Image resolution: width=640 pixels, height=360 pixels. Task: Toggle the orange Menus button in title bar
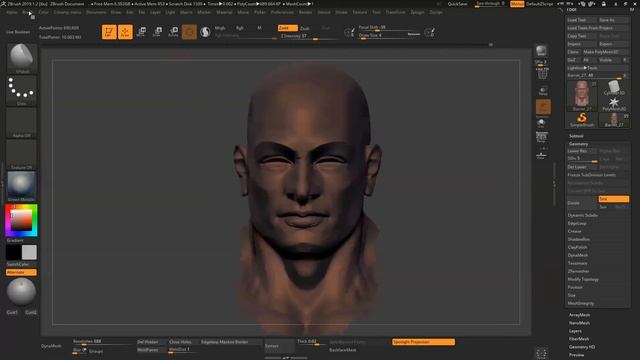click(x=517, y=4)
